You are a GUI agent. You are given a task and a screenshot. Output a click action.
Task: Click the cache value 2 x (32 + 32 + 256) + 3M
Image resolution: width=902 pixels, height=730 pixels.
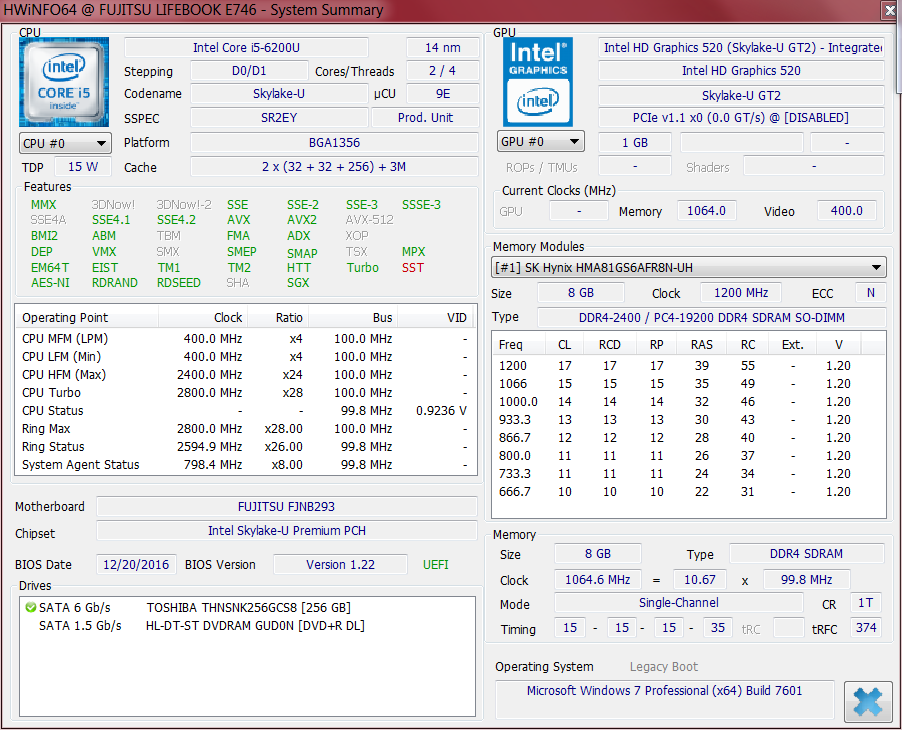(x=334, y=167)
